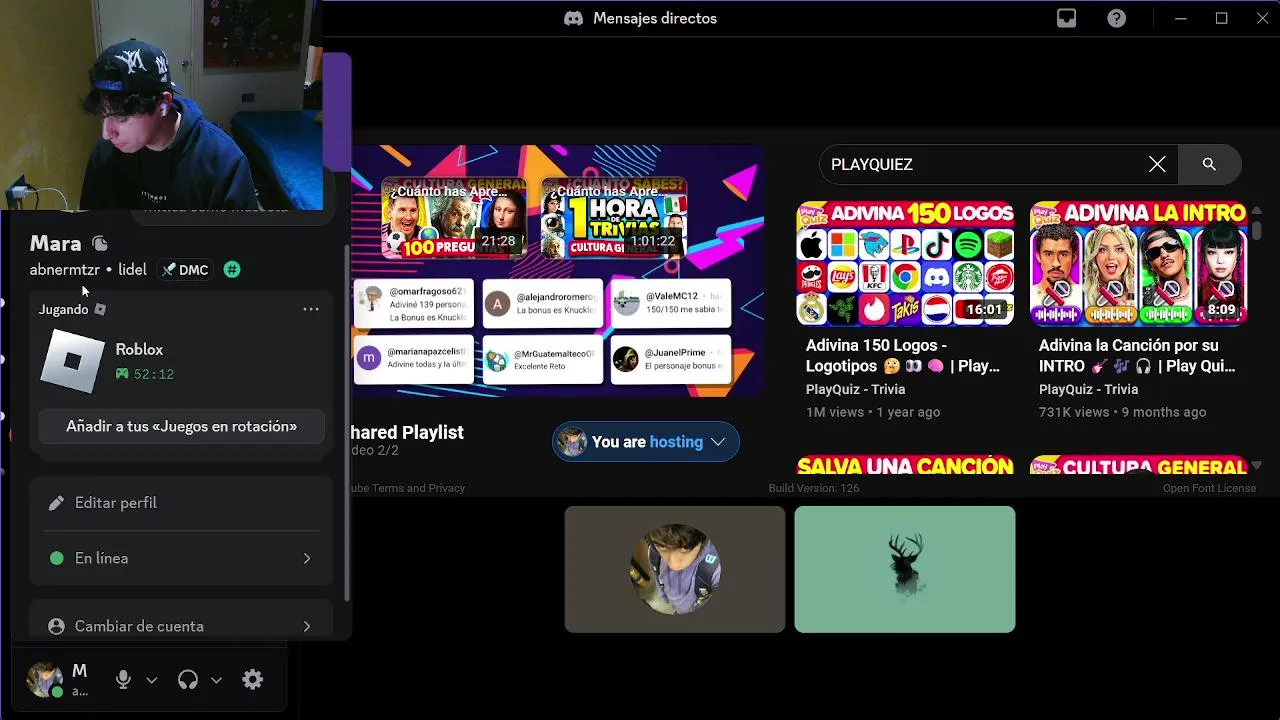Open CULTURA GENERAL video thumbnail in results

1139,465
